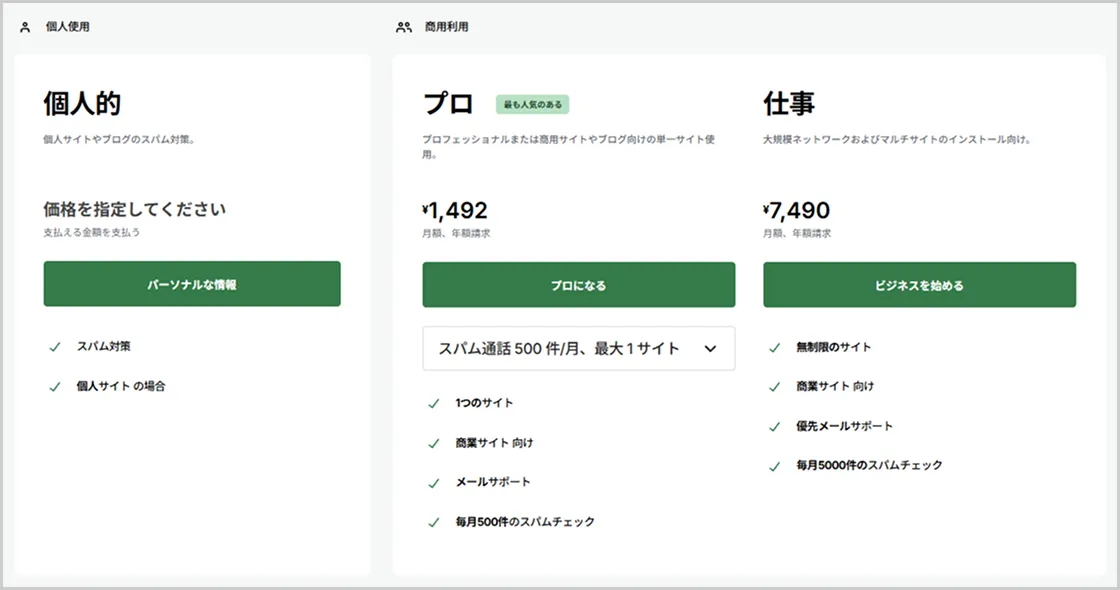Screen dimensions: 1120x590
Task: Click checkmark beside 毎月5000件のスパムチェック
Action: pos(774,466)
